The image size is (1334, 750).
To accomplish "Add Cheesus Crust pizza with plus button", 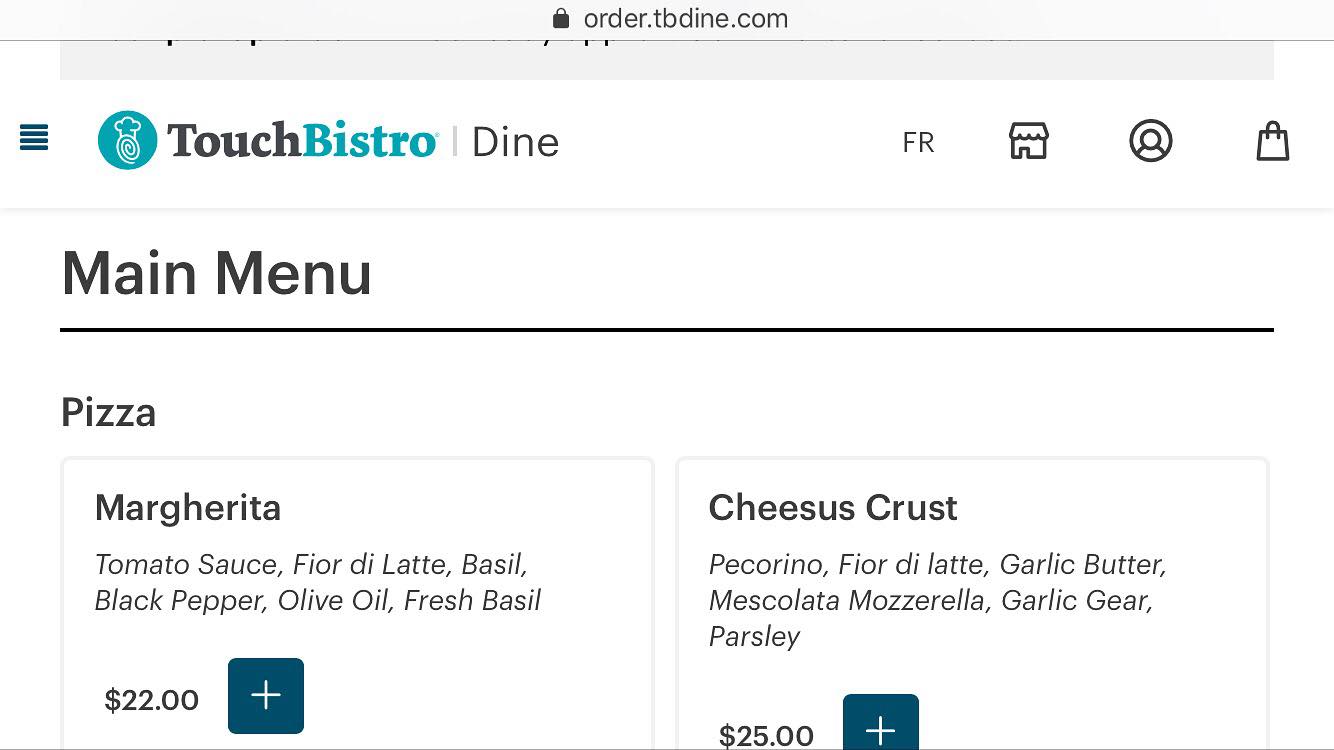I will click(x=880, y=726).
